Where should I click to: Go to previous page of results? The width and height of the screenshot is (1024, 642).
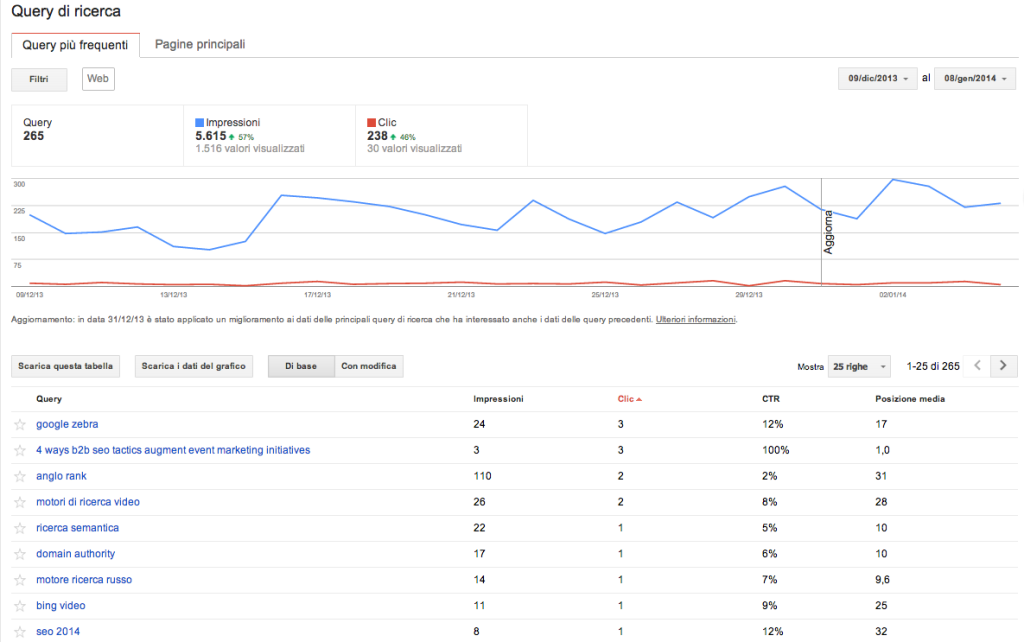(978, 366)
